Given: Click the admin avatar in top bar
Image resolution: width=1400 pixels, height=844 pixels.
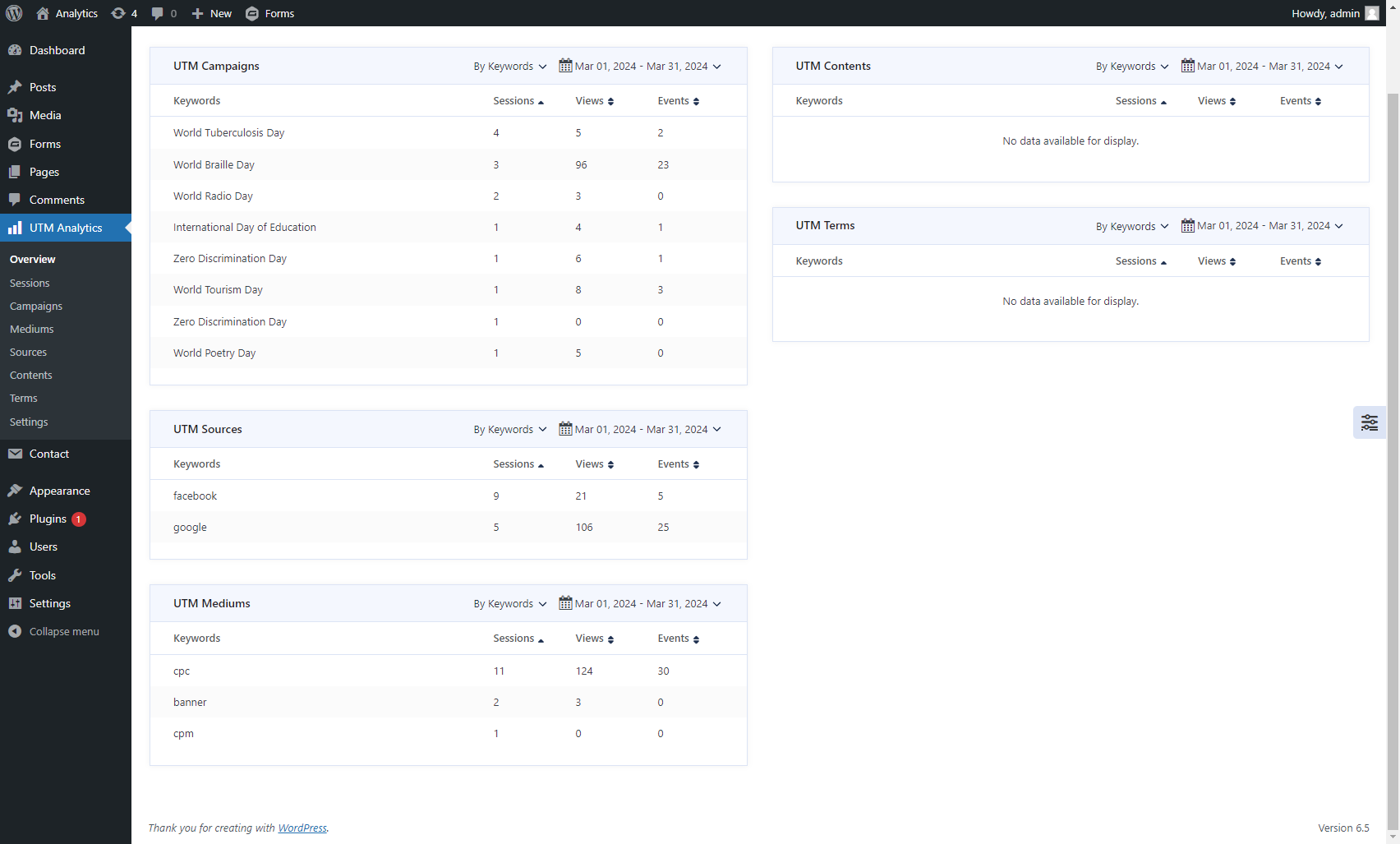Looking at the screenshot, I should [x=1372, y=13].
